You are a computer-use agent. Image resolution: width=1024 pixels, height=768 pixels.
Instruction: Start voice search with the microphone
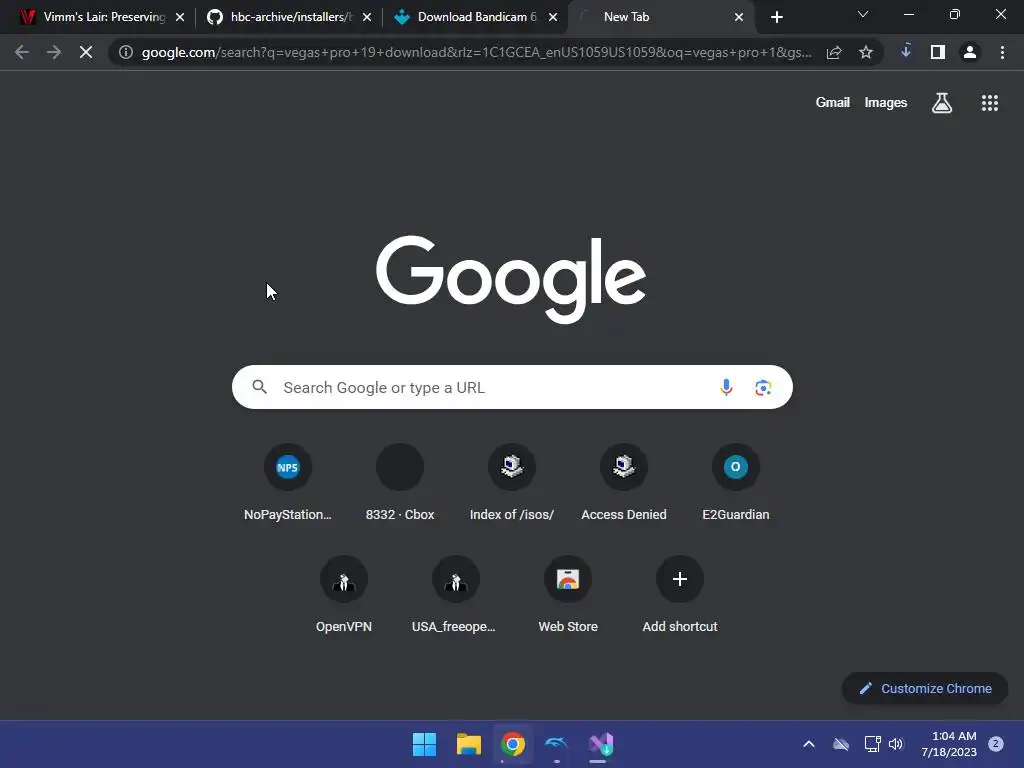[x=726, y=387]
